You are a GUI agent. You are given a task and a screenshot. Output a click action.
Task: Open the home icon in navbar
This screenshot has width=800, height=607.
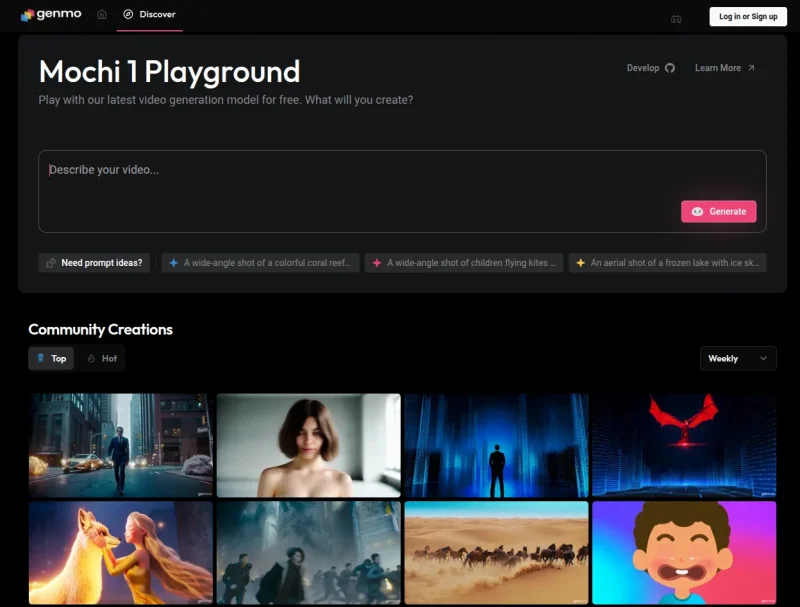(102, 14)
